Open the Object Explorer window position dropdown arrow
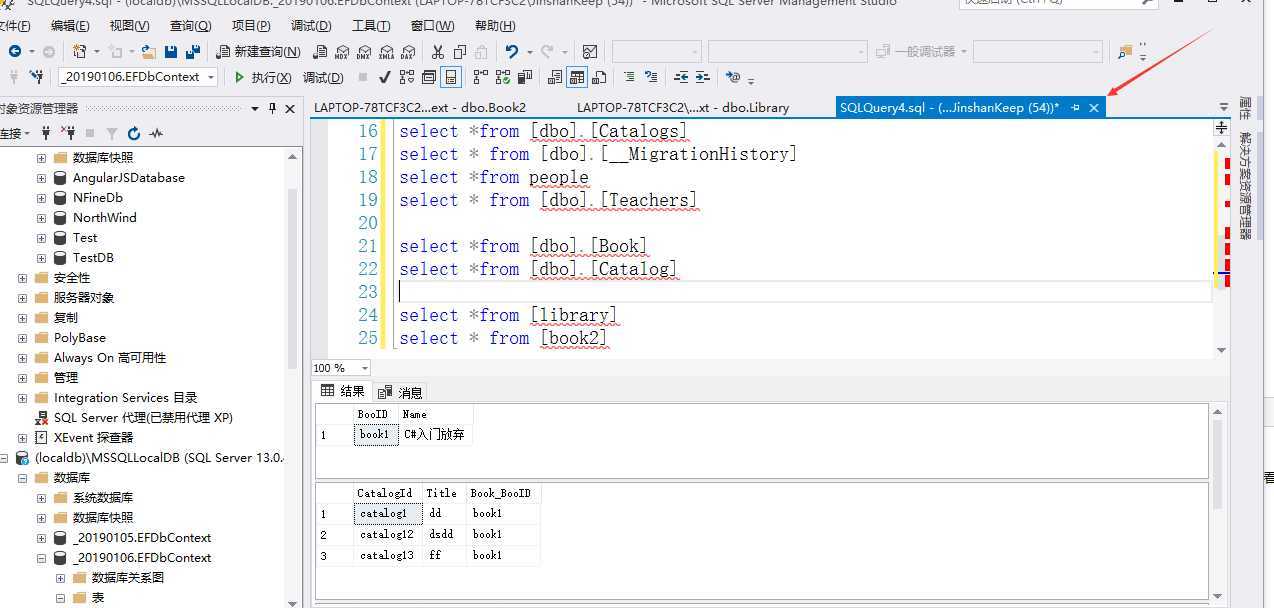The width and height of the screenshot is (1274, 608). click(x=255, y=108)
